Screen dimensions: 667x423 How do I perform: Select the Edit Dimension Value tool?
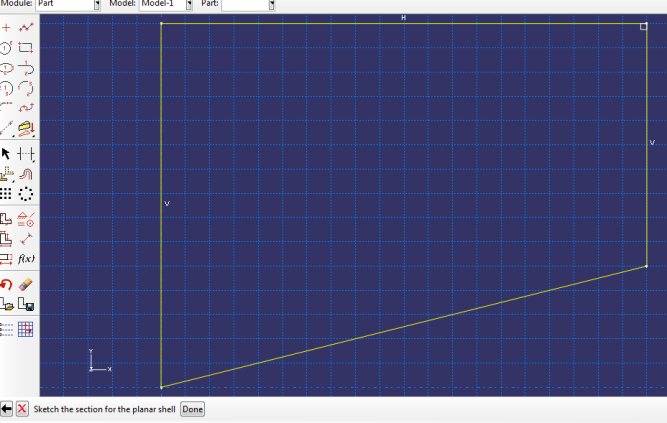pos(6,259)
